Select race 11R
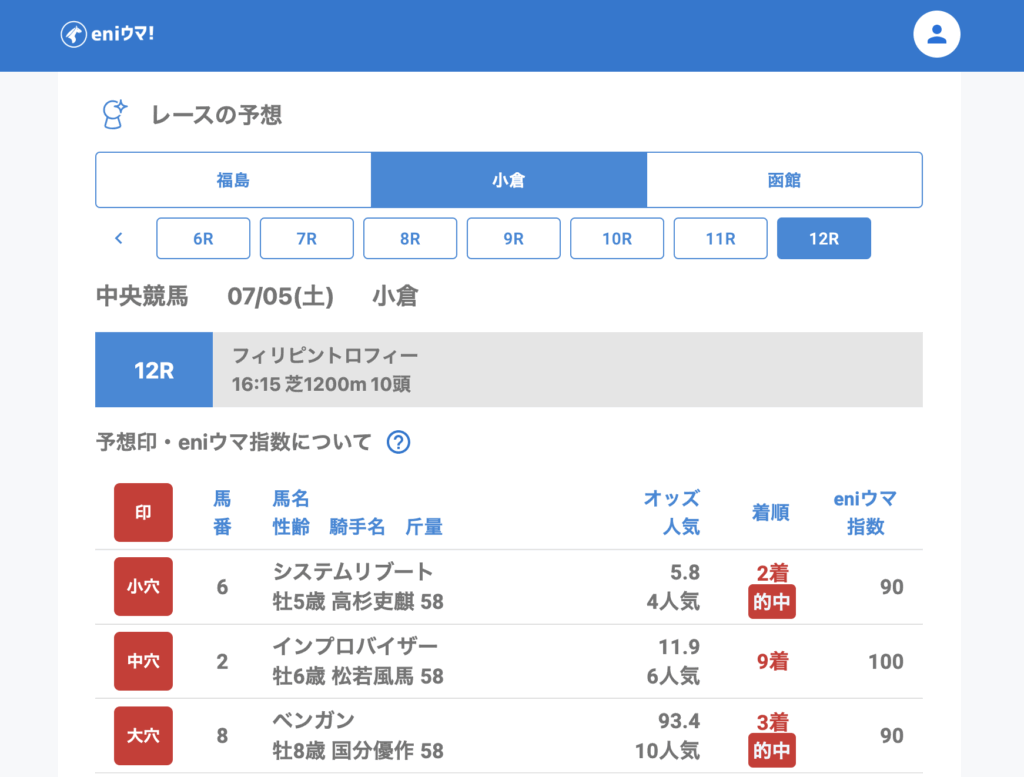Viewport: 1024px width, 777px height. (x=720, y=238)
